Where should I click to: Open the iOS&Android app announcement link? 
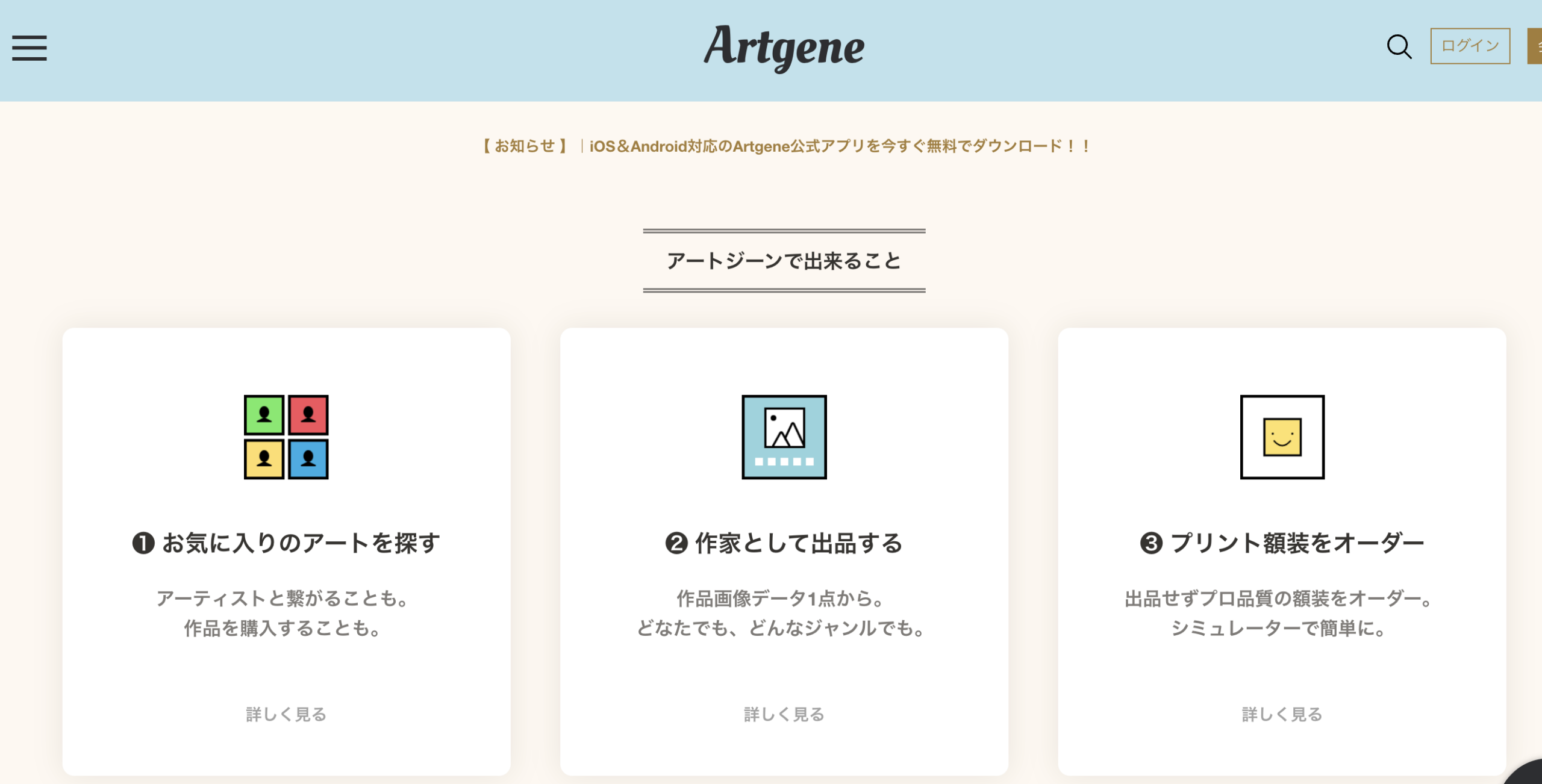tap(840, 146)
